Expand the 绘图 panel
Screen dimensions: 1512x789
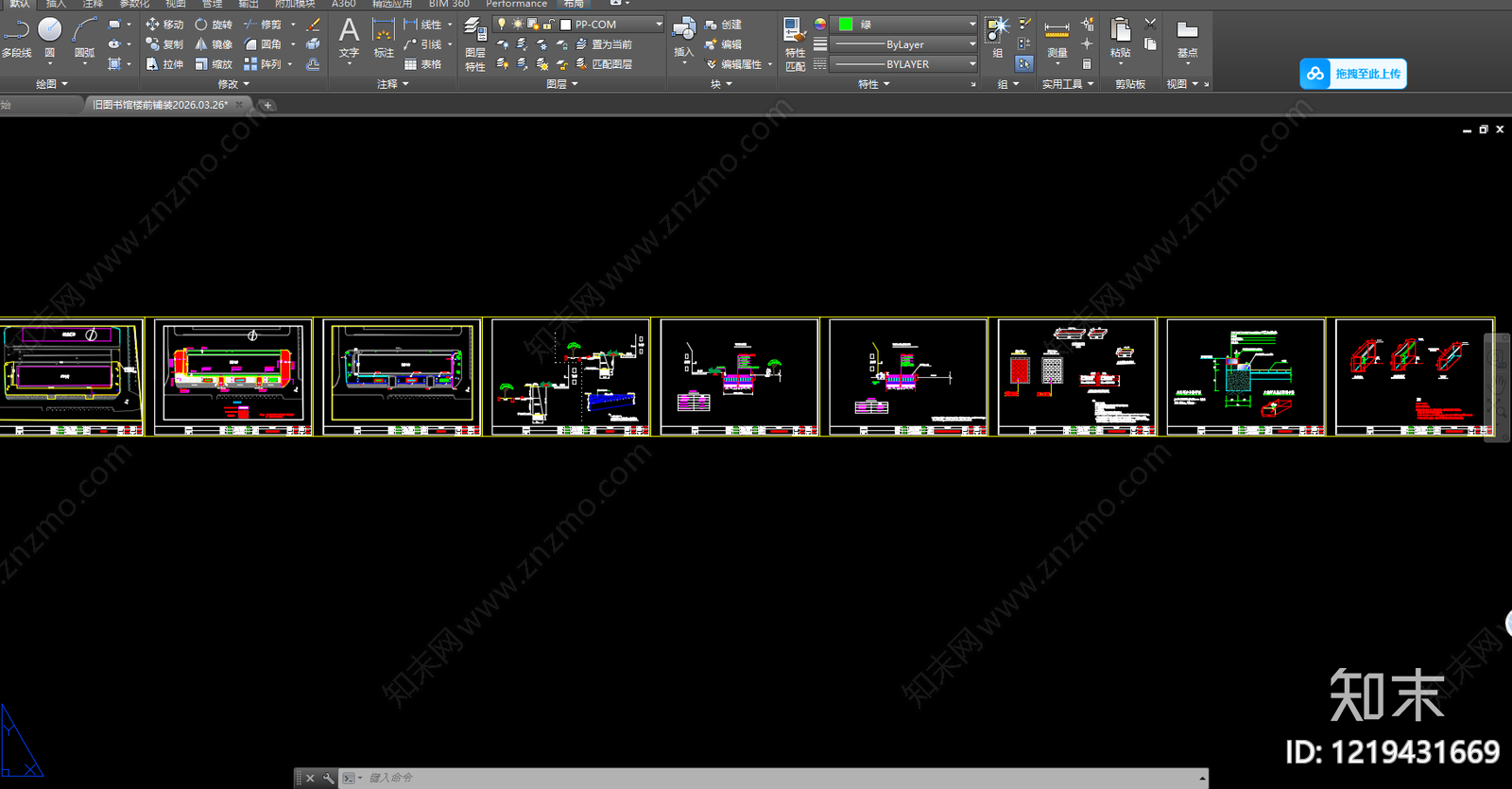[52, 84]
